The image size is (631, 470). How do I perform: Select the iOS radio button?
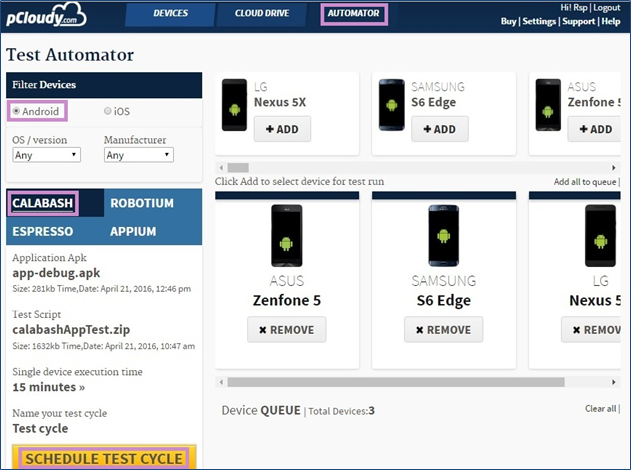tap(107, 111)
